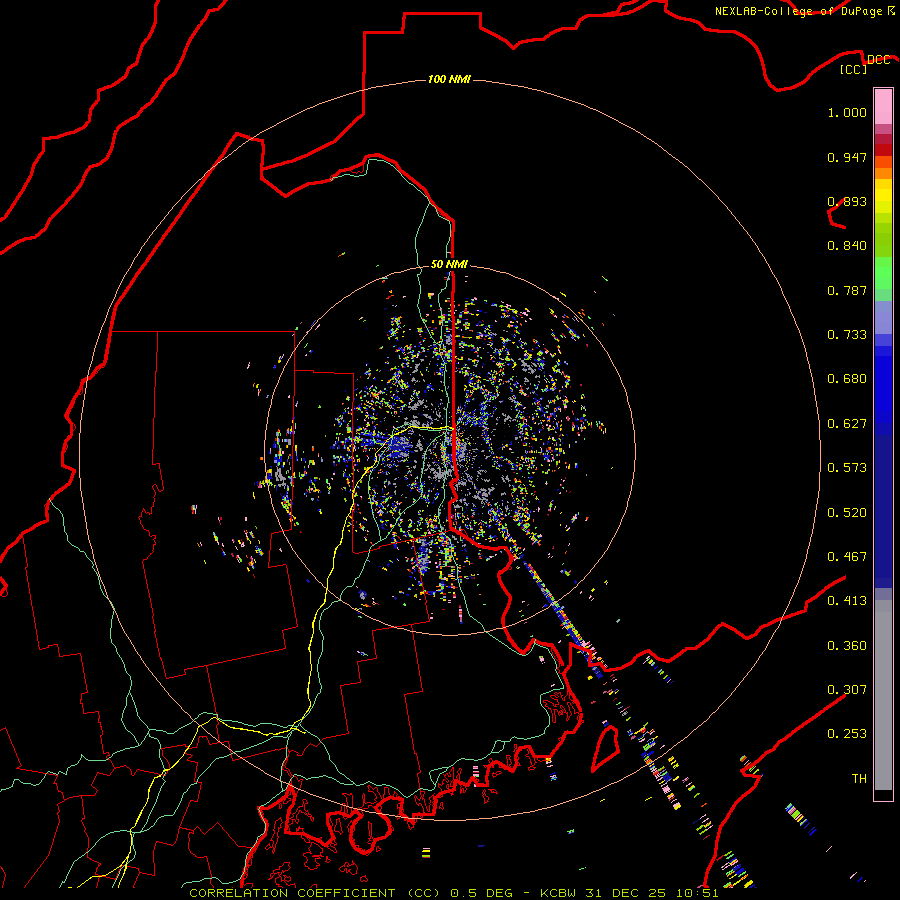This screenshot has width=900, height=900.
Task: Click the 0.840 scale label
Action: coord(847,246)
